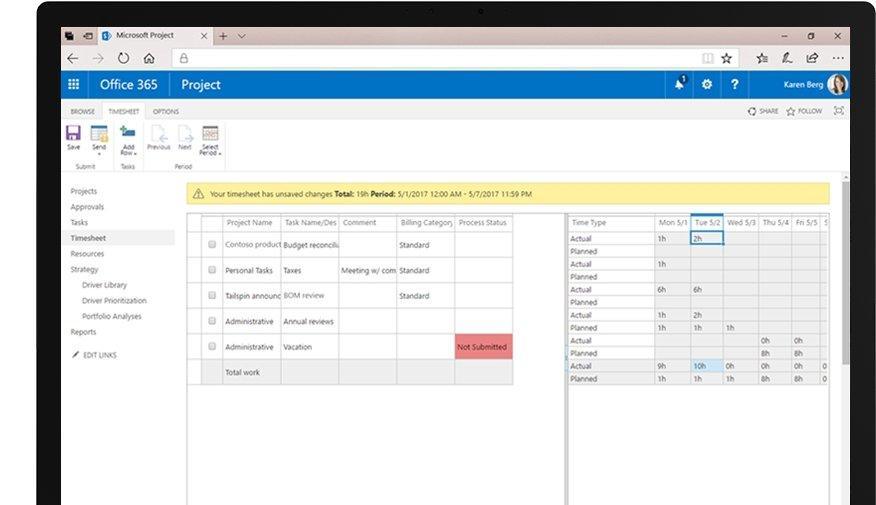876x505 pixels.
Task: Open the notifications bell
Action: [x=680, y=85]
